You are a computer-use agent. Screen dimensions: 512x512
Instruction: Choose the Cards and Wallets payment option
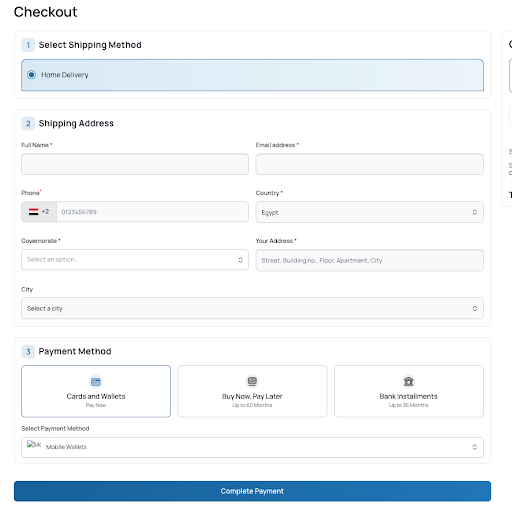tap(96, 391)
